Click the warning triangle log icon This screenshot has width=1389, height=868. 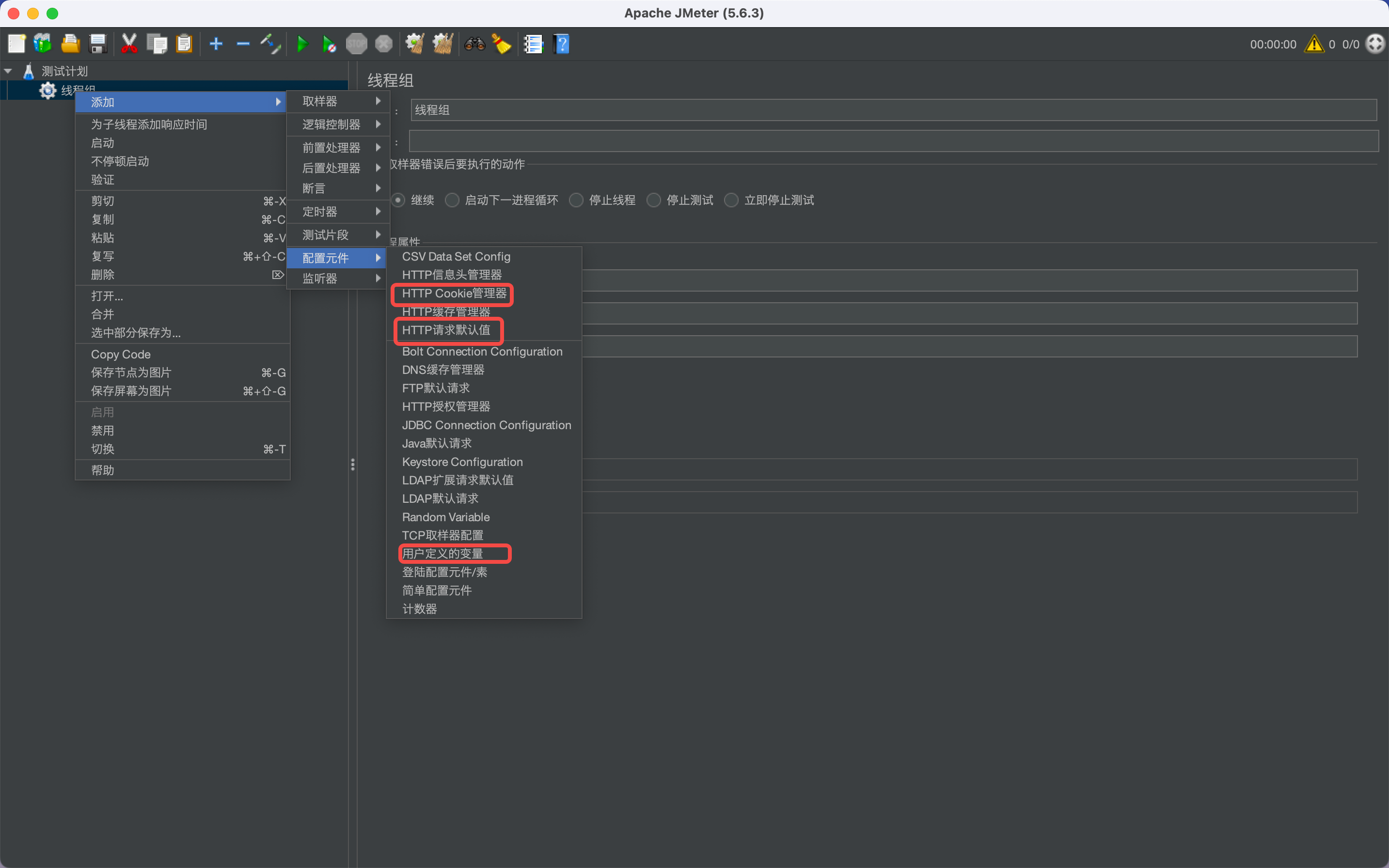[1314, 44]
